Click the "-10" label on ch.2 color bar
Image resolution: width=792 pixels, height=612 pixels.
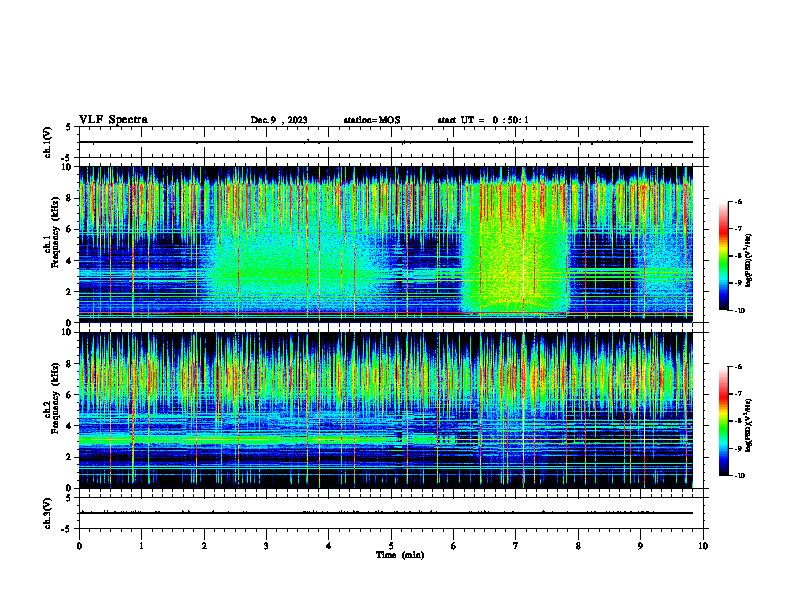pyautogui.click(x=740, y=476)
